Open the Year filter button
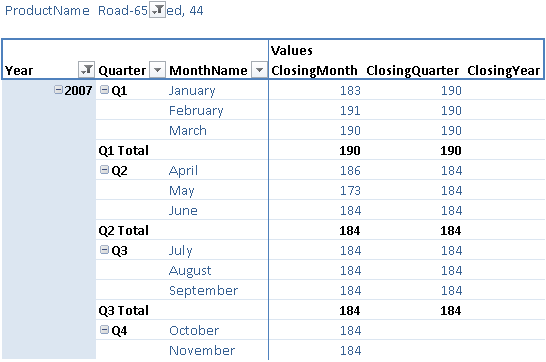Viewport: 546px width, 362px height. click(86, 70)
